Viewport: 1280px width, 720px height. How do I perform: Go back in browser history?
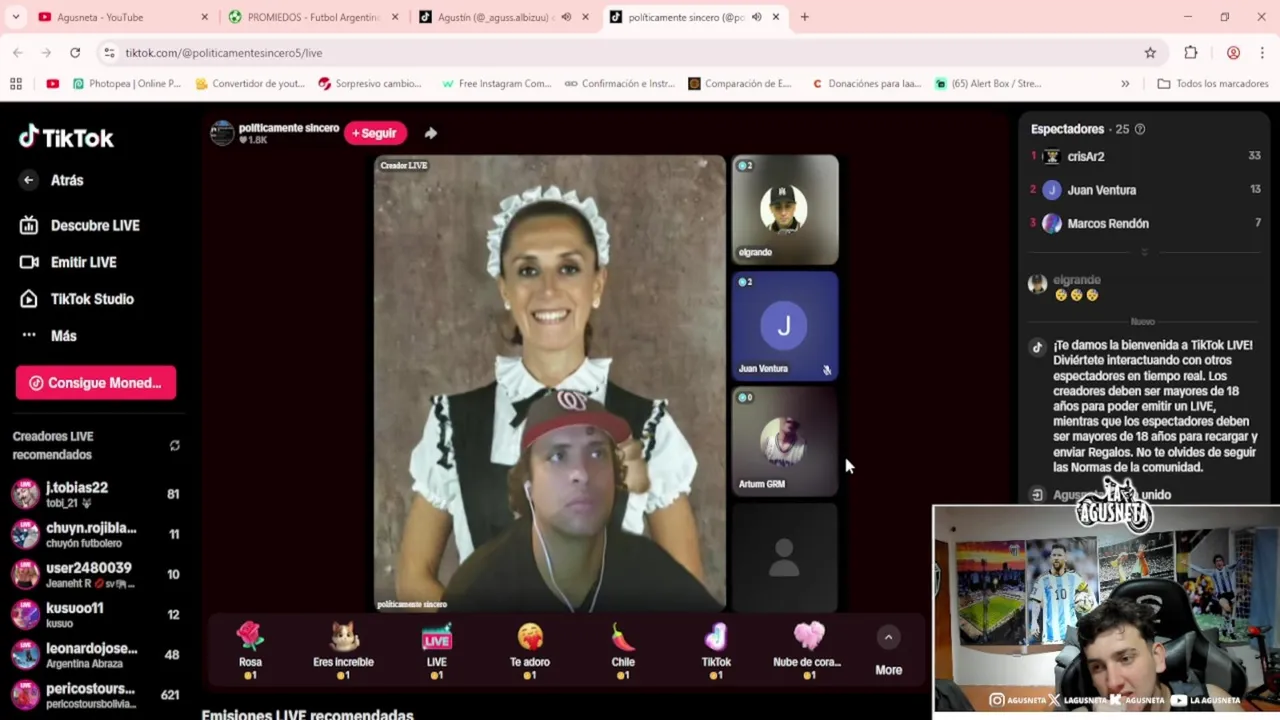click(18, 53)
